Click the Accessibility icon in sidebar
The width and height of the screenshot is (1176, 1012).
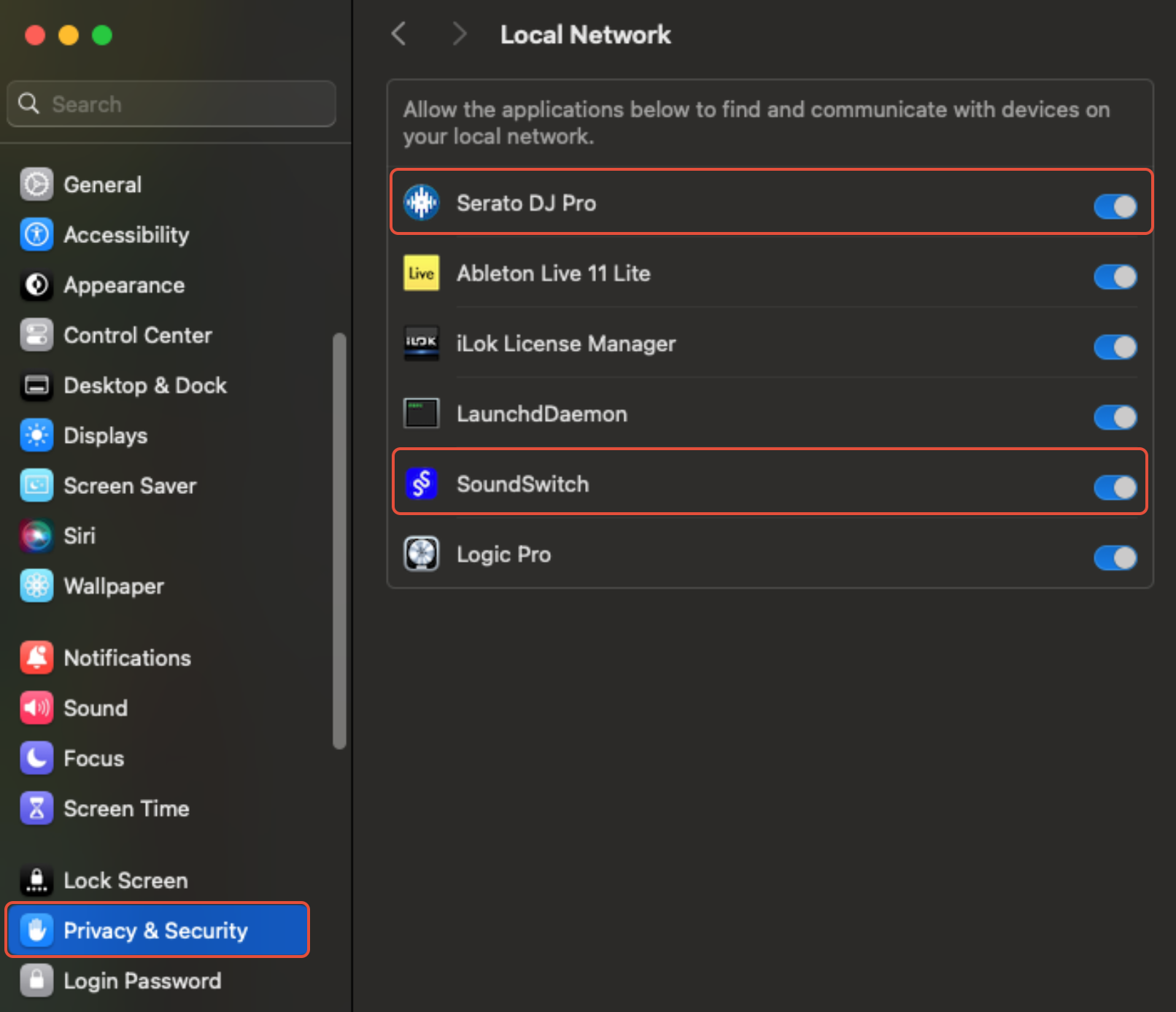(x=36, y=235)
